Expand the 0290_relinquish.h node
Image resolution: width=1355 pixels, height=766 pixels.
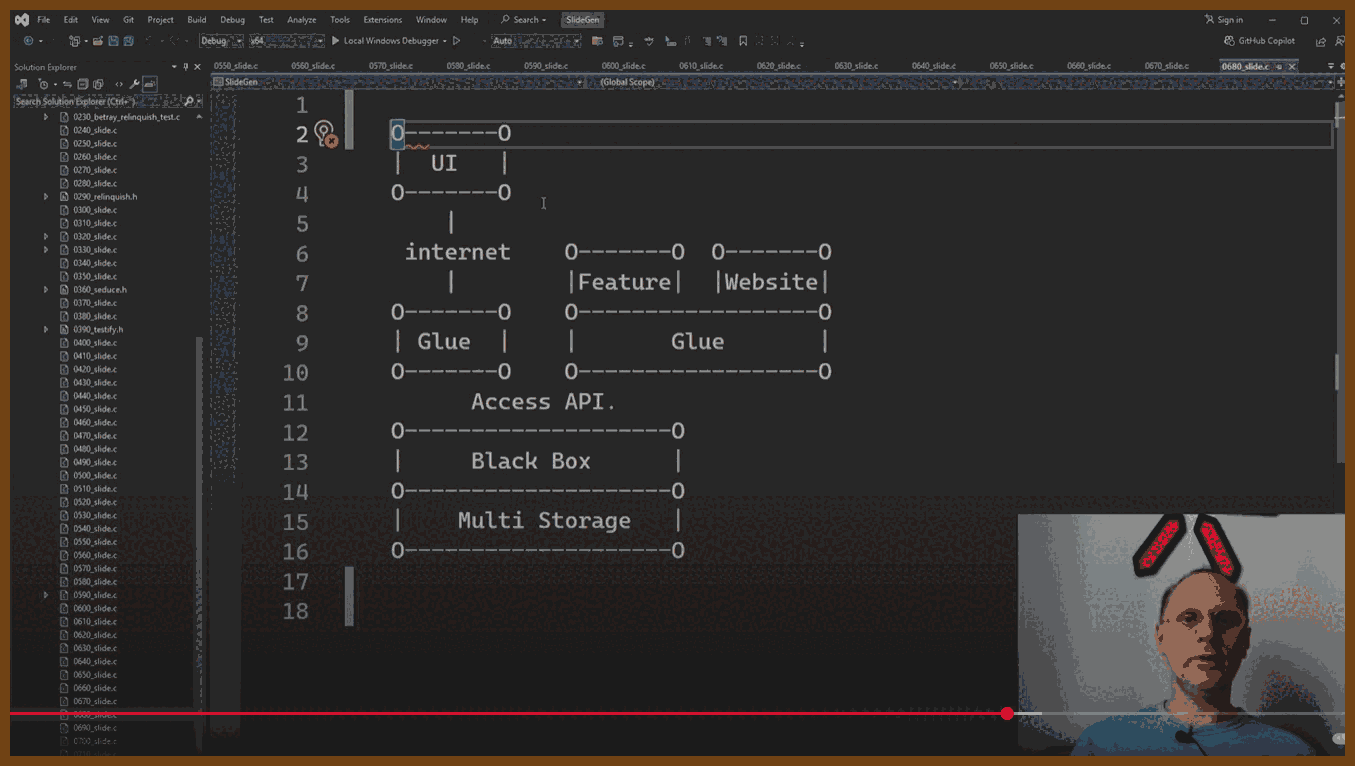(45, 197)
